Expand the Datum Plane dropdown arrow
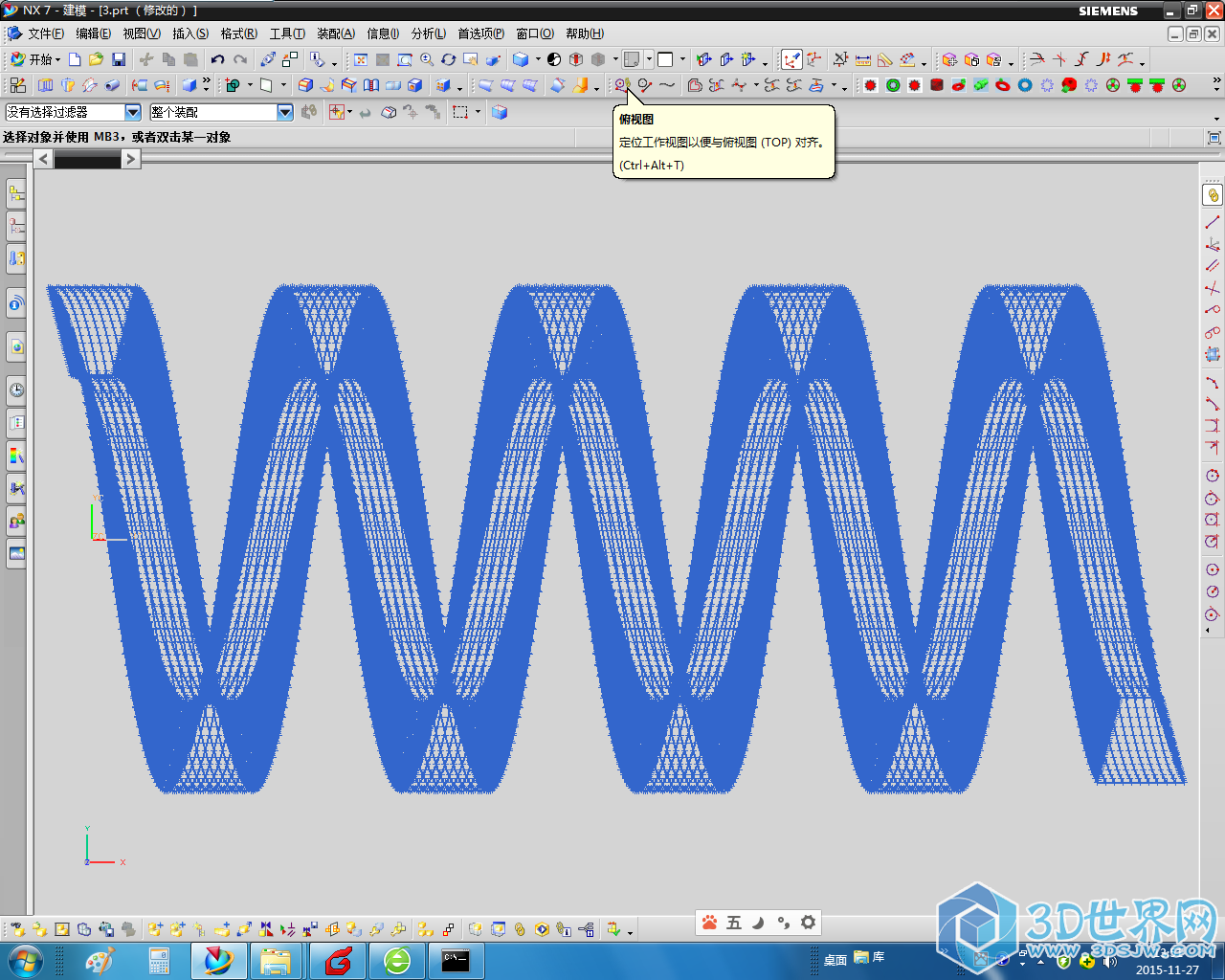The height and width of the screenshot is (980, 1225). [283, 85]
